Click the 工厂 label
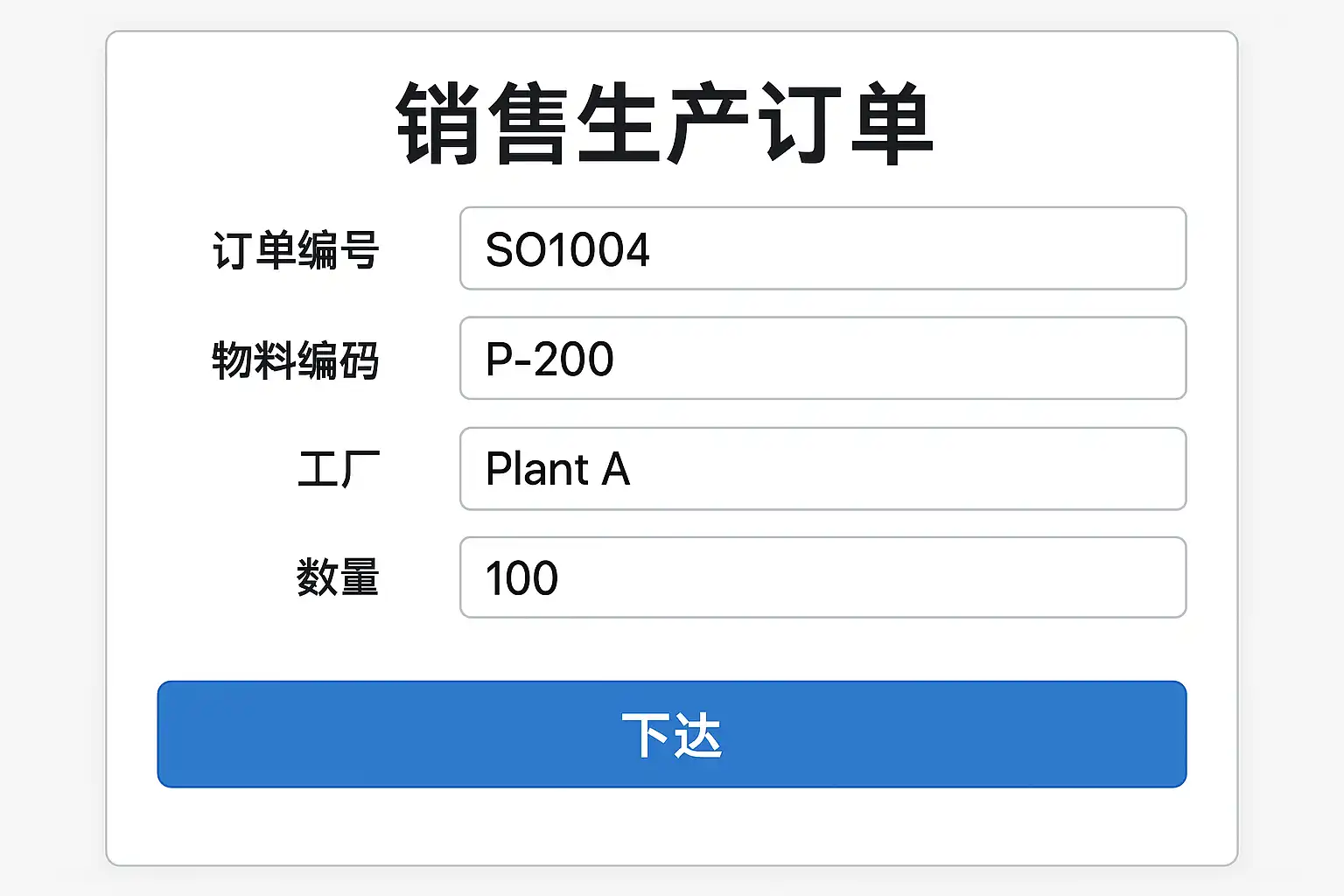Image resolution: width=1344 pixels, height=896 pixels. click(x=338, y=469)
